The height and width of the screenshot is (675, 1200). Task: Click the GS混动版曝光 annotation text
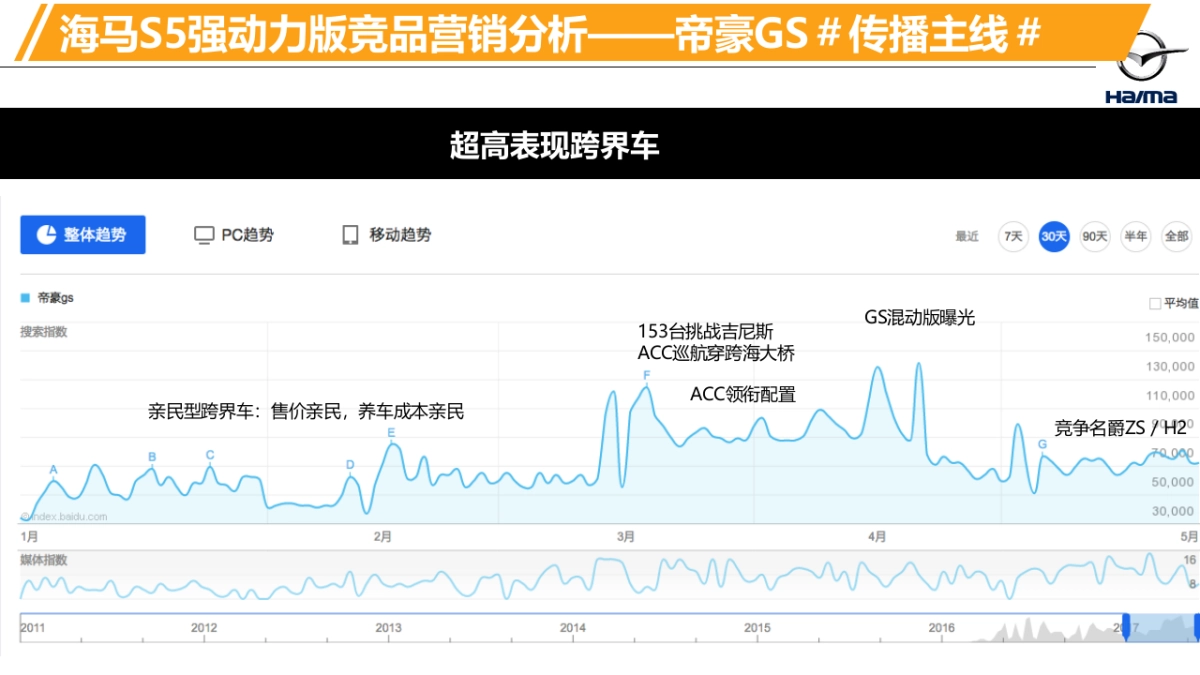point(921,318)
